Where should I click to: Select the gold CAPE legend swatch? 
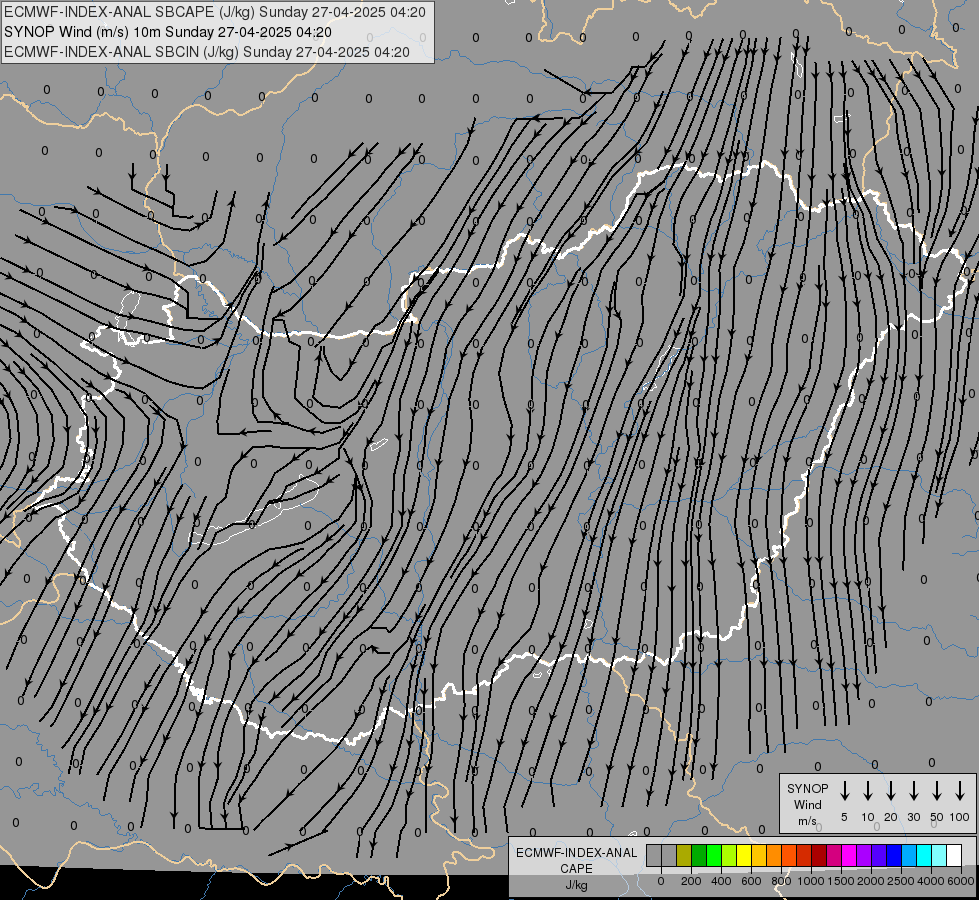pyautogui.click(x=759, y=855)
